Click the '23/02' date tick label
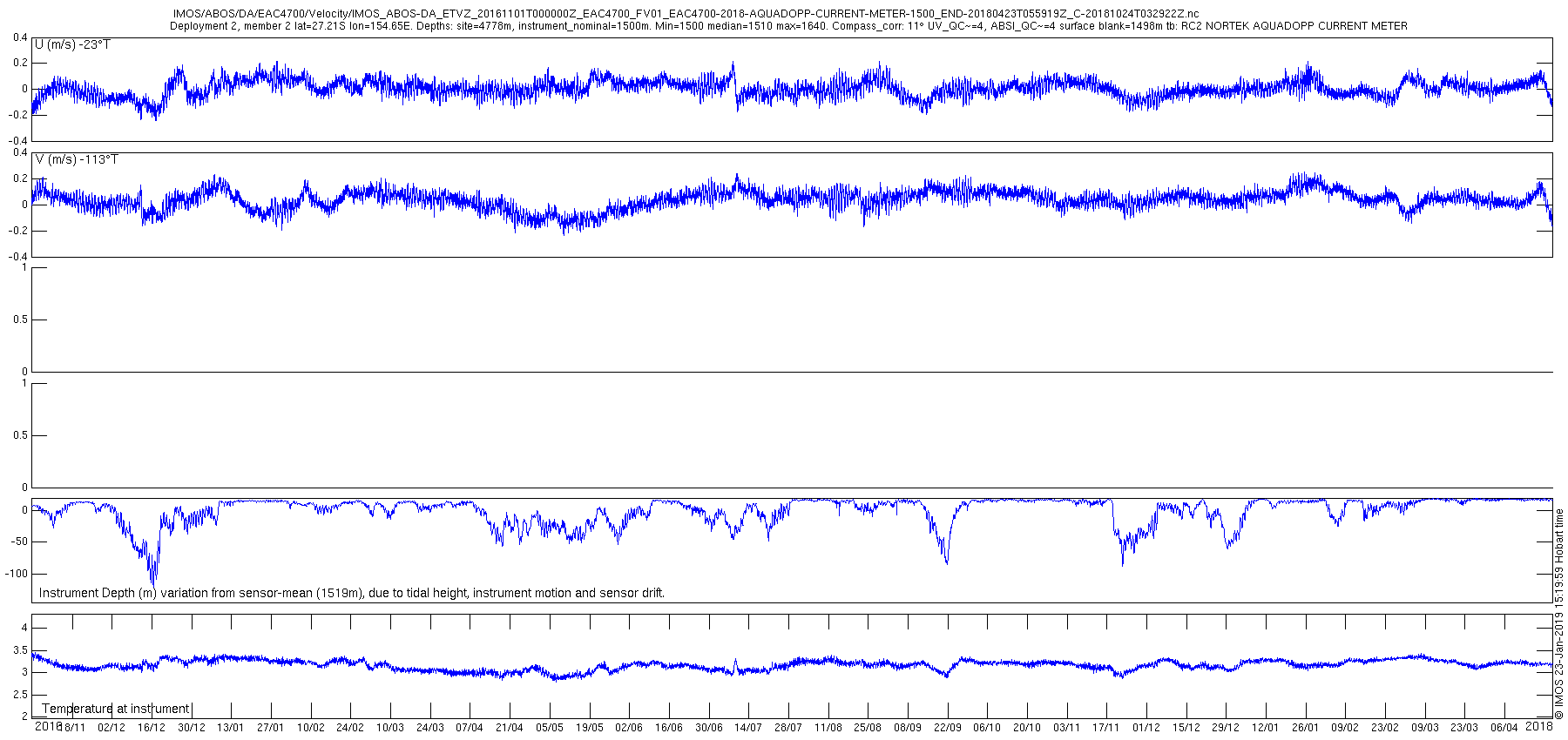The height and width of the screenshot is (740, 1568). pyautogui.click(x=1385, y=728)
